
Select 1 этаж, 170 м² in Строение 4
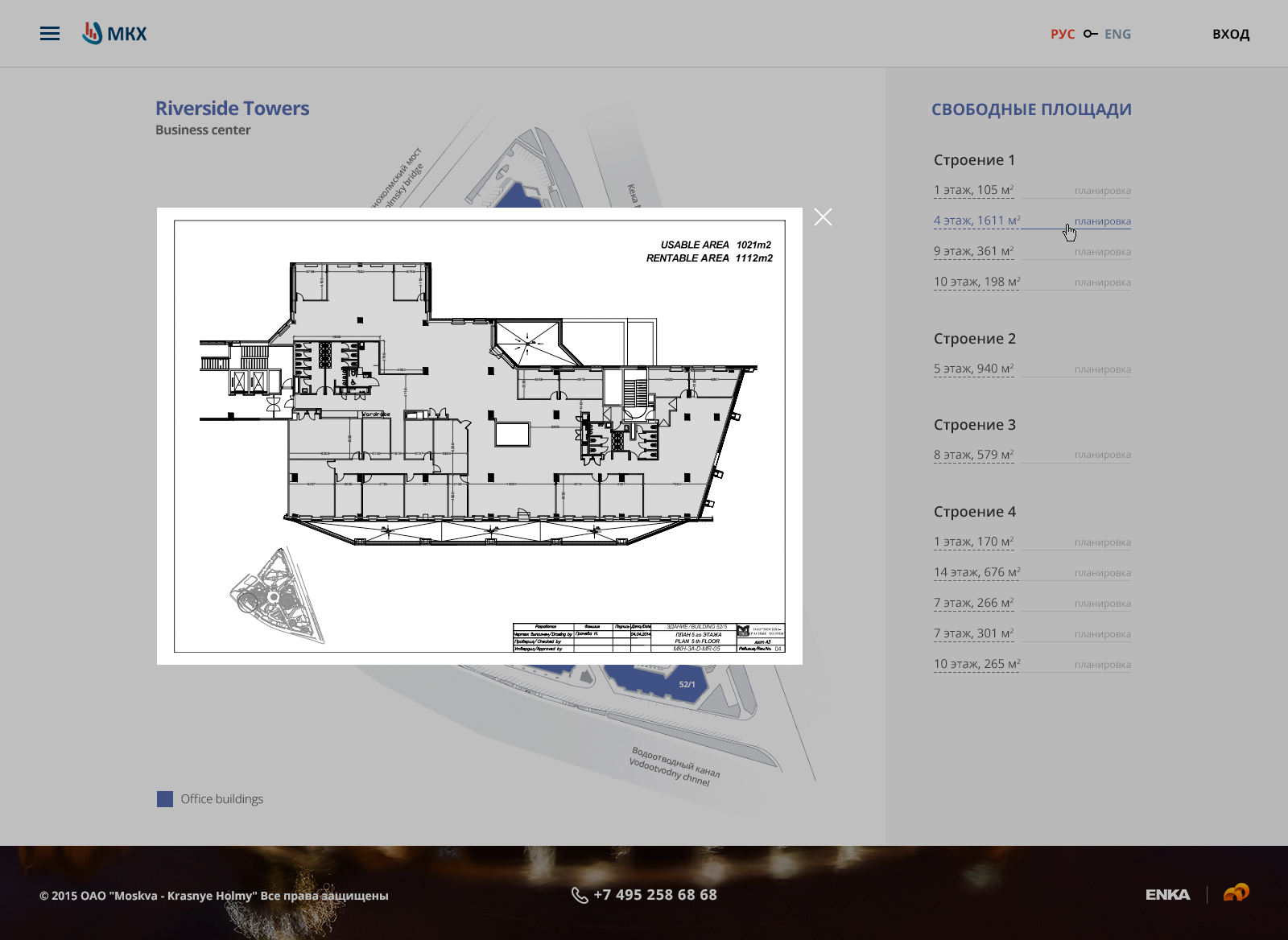973,542
